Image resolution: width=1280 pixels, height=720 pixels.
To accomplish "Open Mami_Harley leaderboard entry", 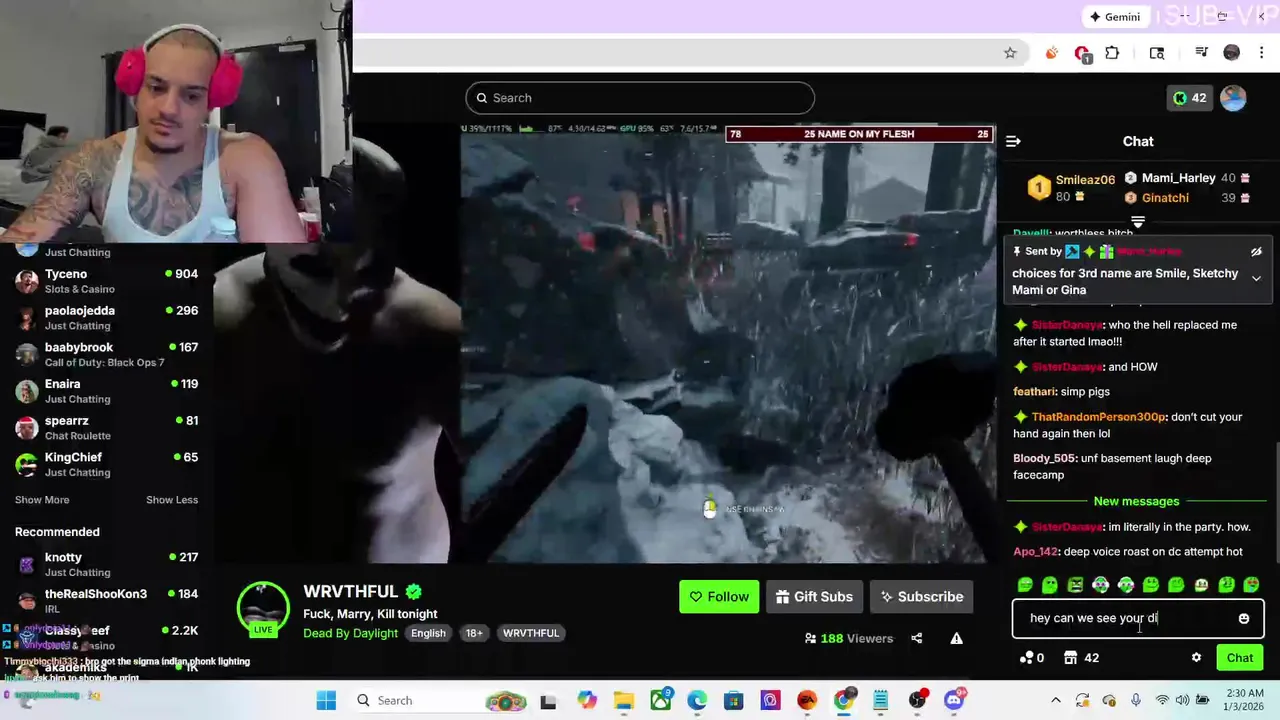I will click(x=1187, y=178).
